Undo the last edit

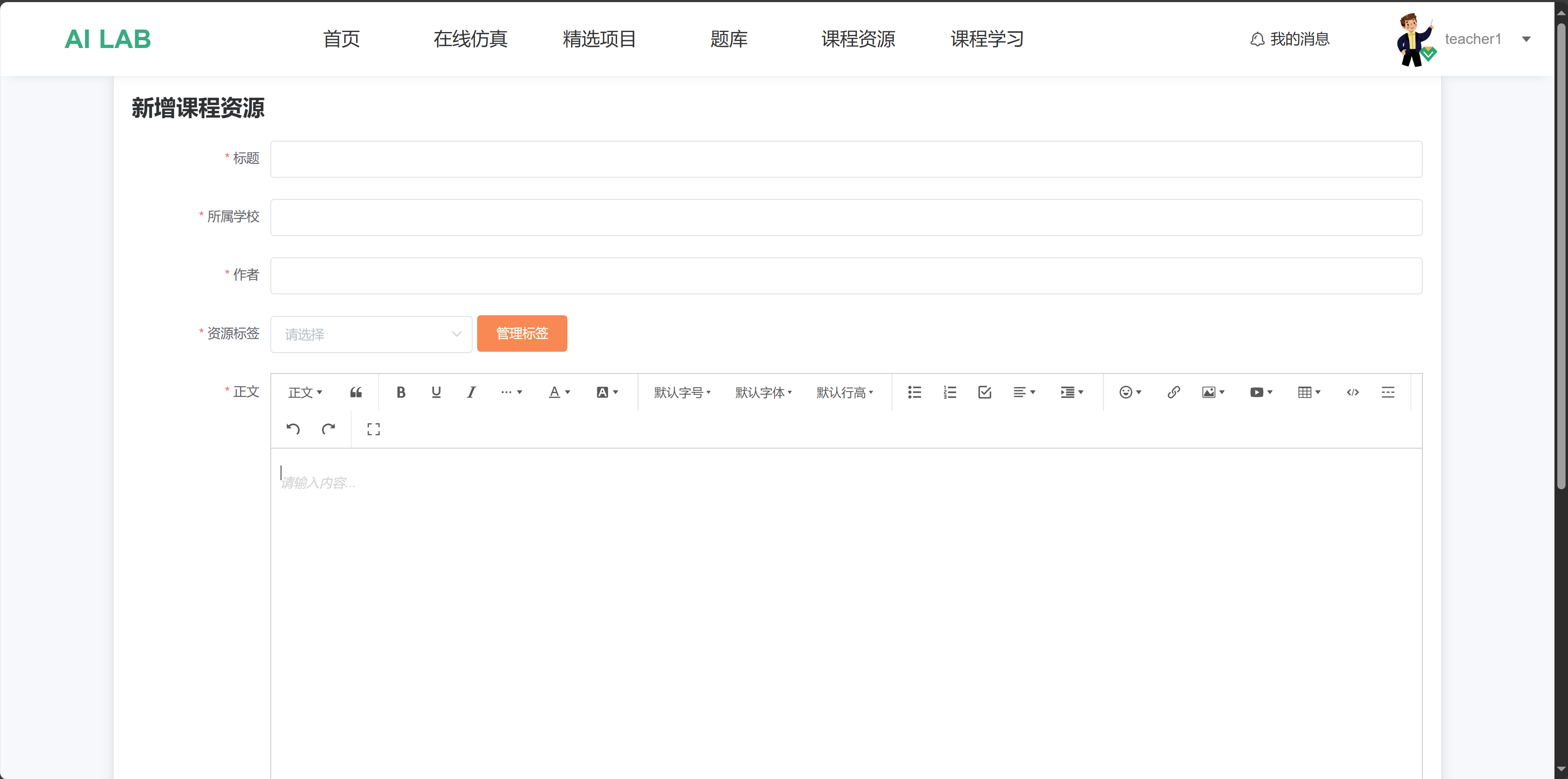point(293,429)
